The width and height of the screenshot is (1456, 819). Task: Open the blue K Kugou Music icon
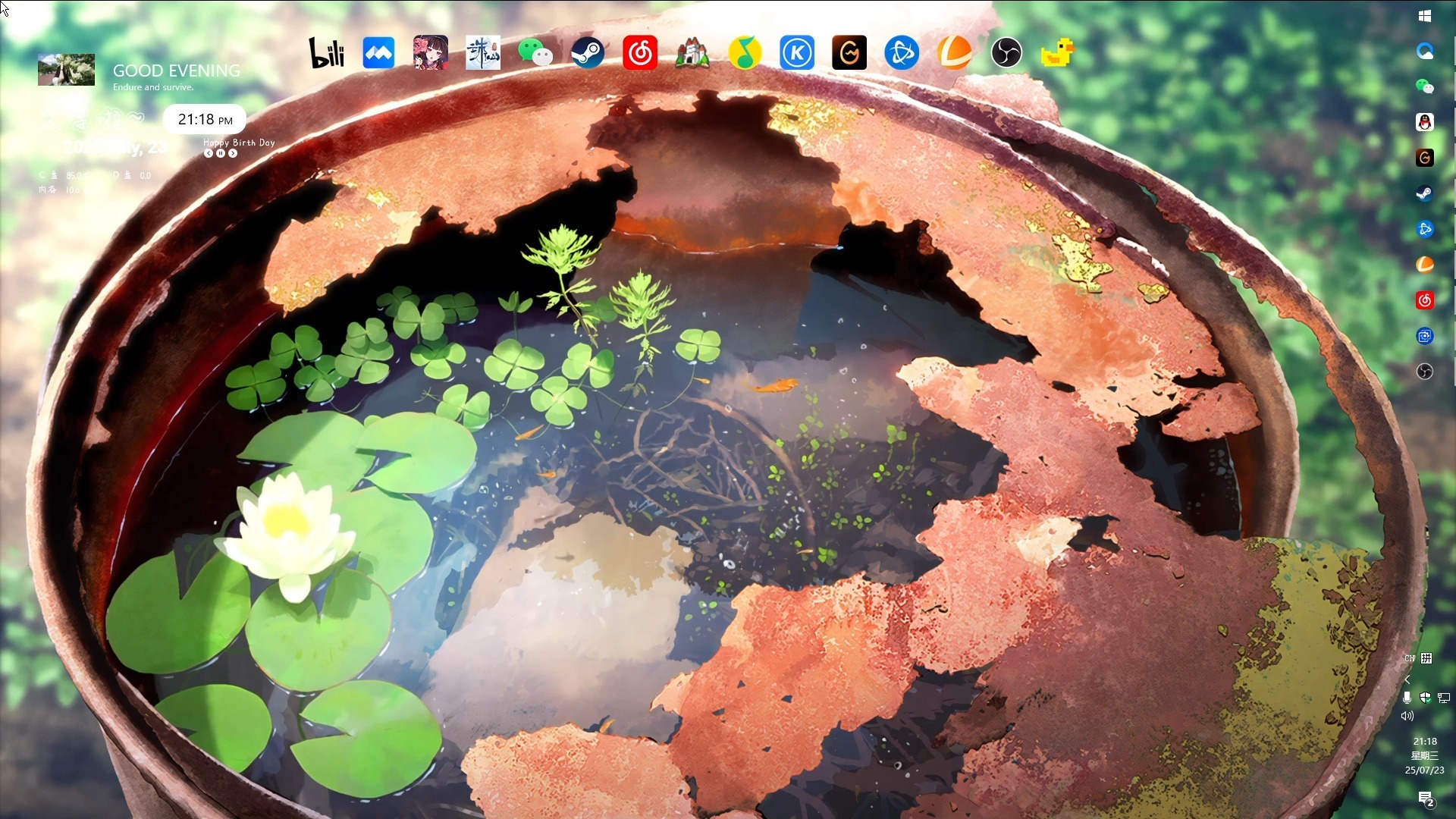pyautogui.click(x=797, y=53)
